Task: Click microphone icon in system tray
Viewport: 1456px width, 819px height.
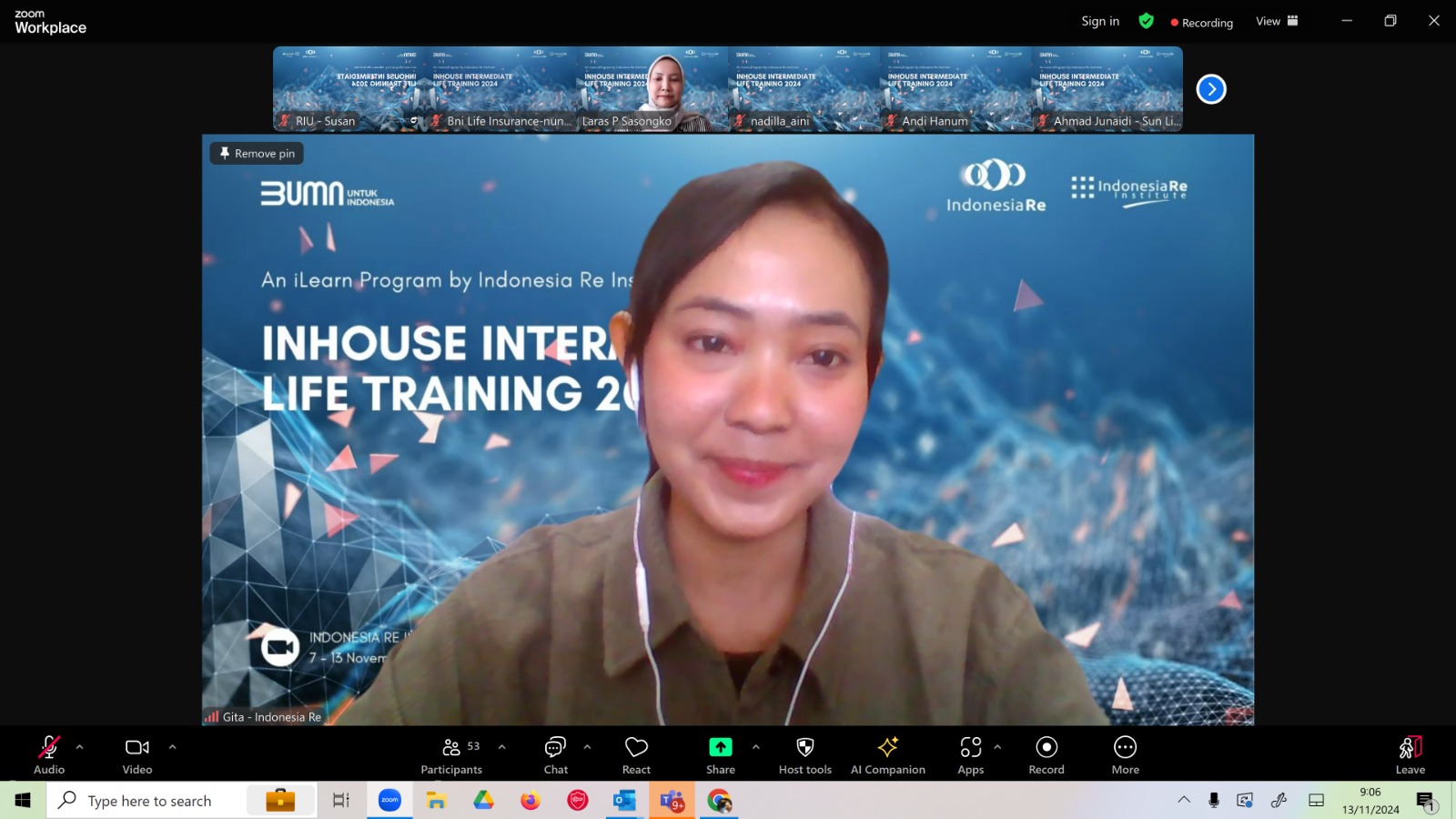Action: tap(1214, 800)
